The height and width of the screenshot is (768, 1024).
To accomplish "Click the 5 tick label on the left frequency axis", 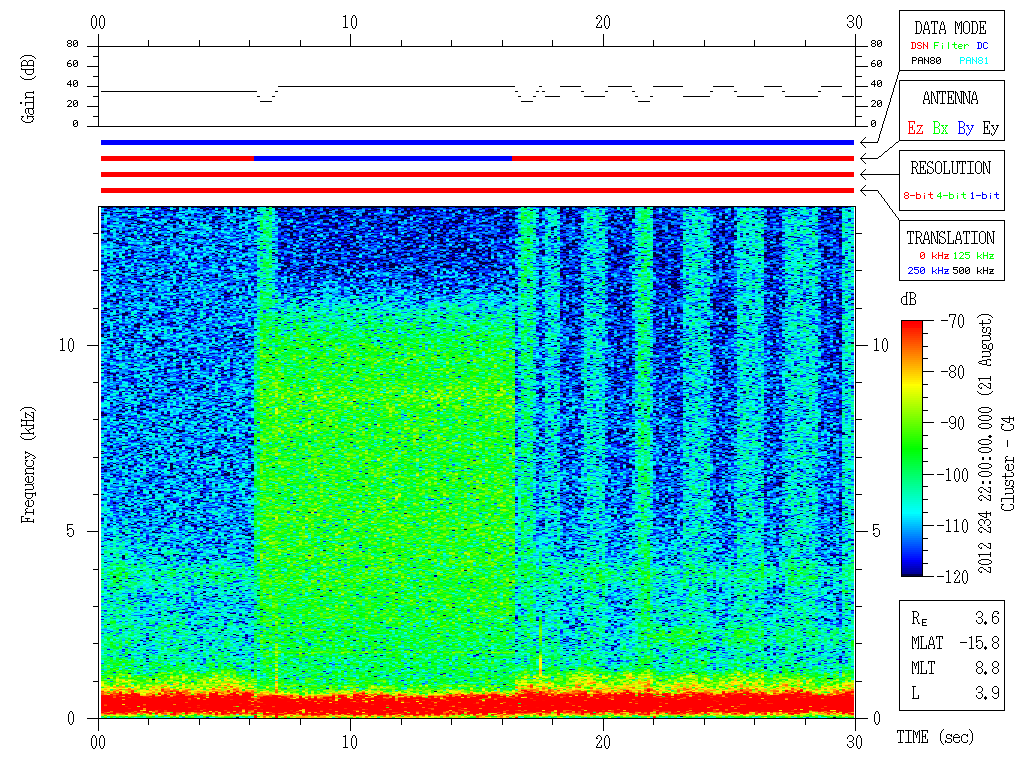I will click(70, 531).
